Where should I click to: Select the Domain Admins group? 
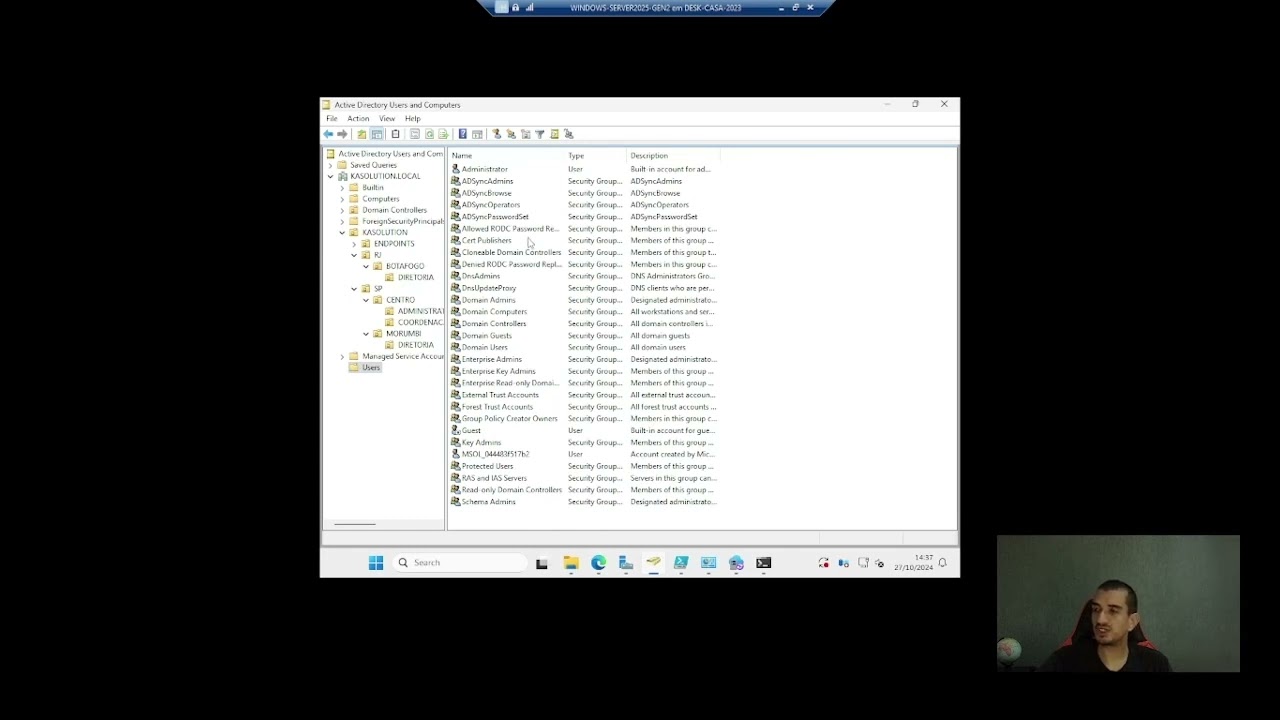(488, 300)
